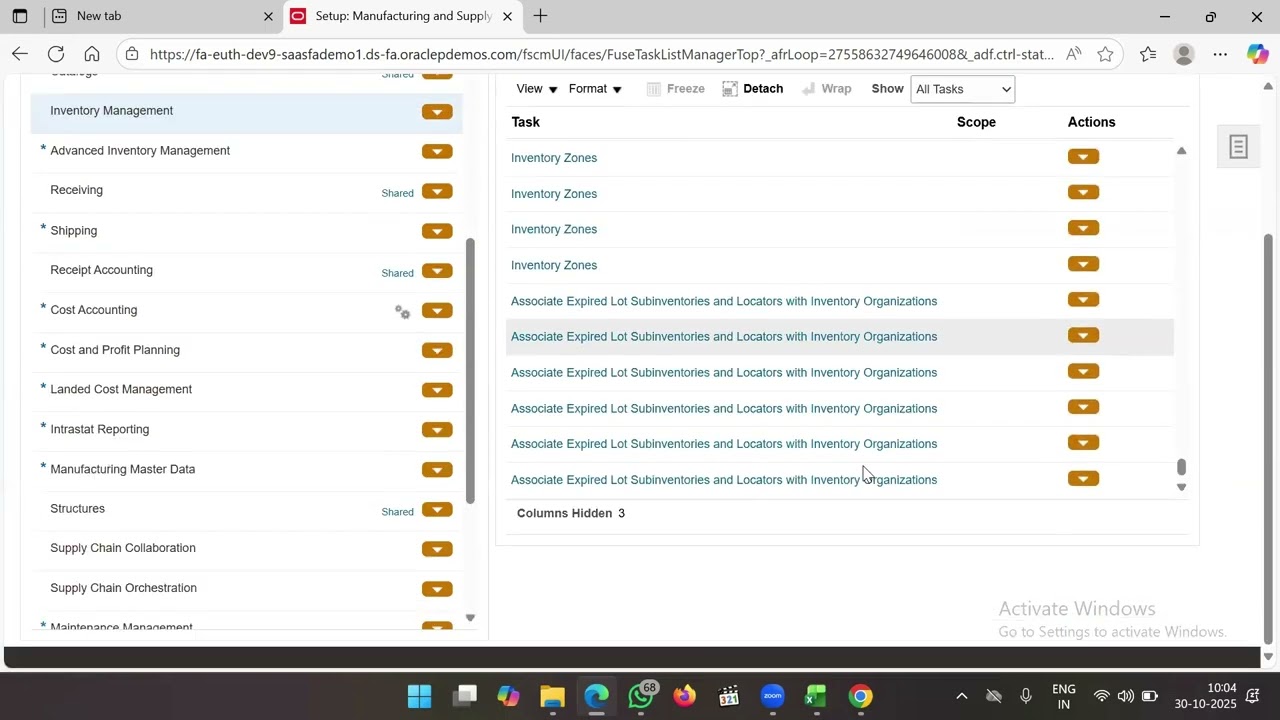This screenshot has width=1280, height=720.
Task: Open highlighted Associate Expired Lot Subinventories task
Action: click(724, 337)
